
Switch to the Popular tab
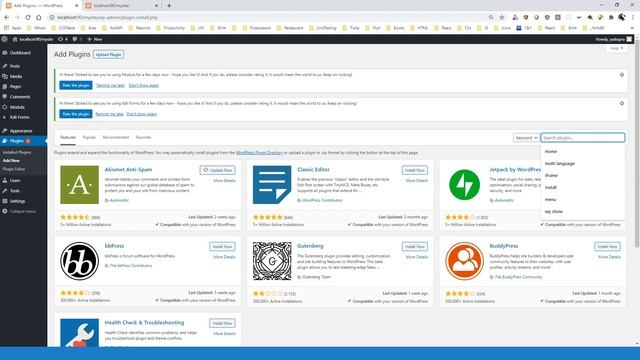[89, 138]
